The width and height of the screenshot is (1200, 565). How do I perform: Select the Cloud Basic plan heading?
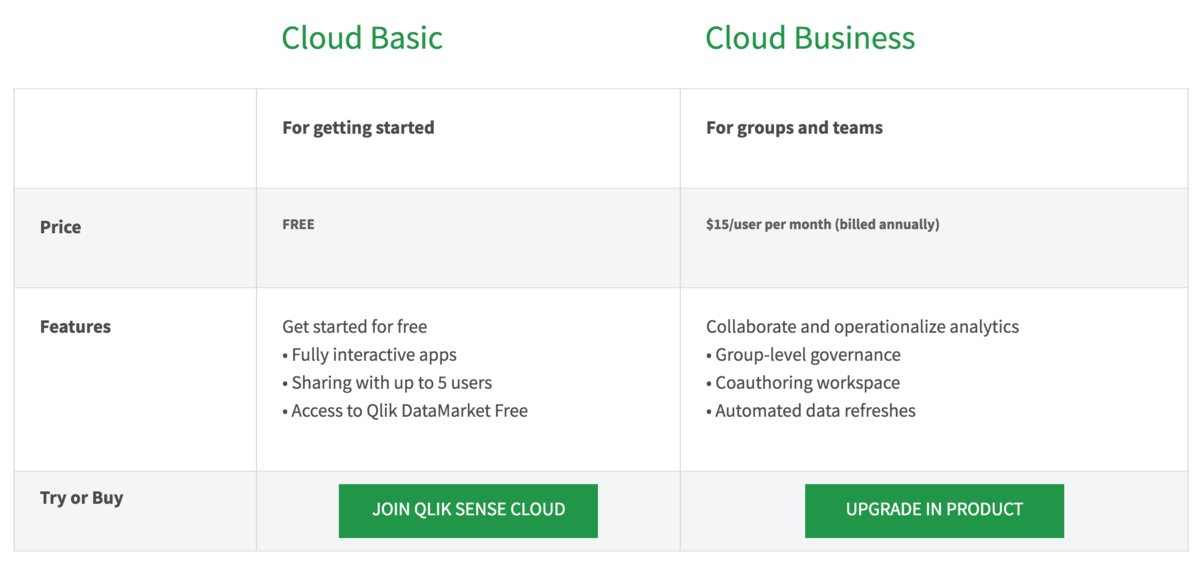click(362, 38)
